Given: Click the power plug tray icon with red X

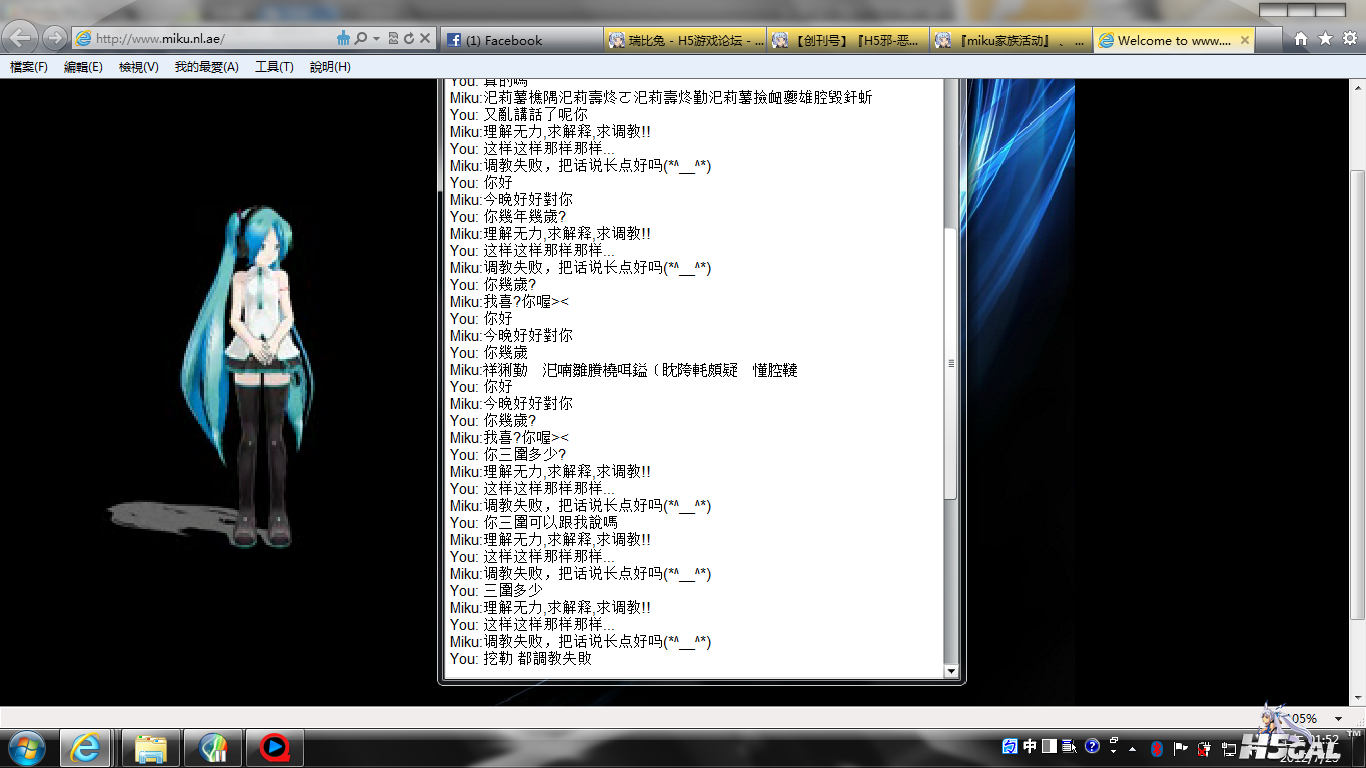Looking at the screenshot, I should click(1204, 748).
